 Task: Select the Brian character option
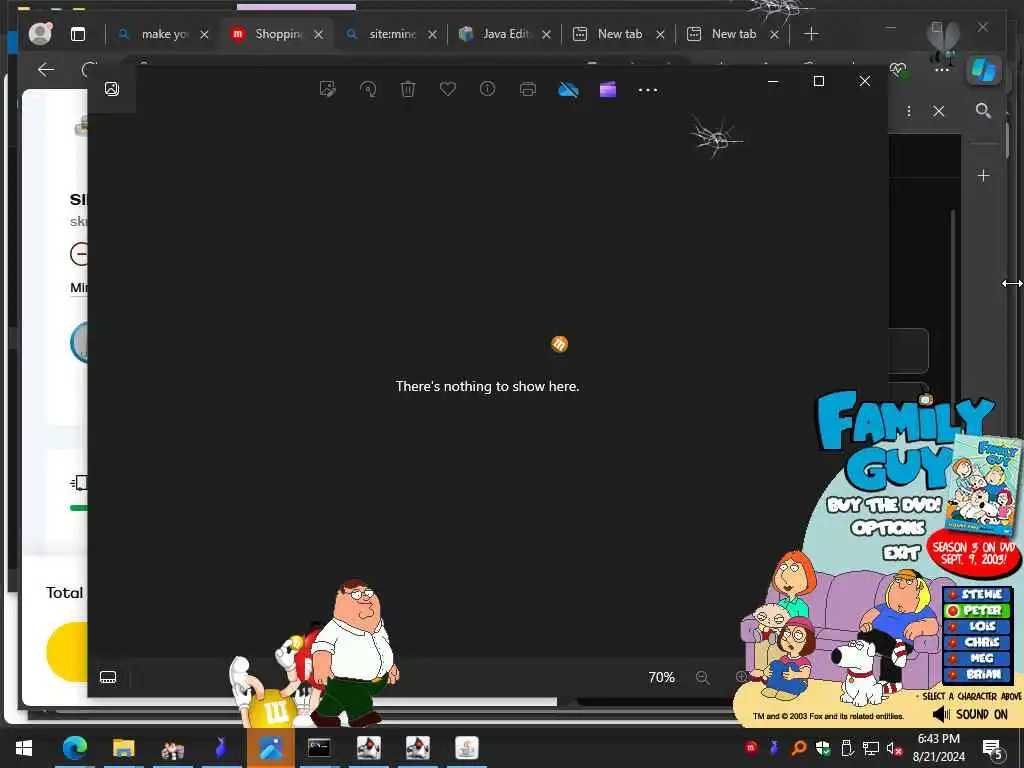[978, 674]
